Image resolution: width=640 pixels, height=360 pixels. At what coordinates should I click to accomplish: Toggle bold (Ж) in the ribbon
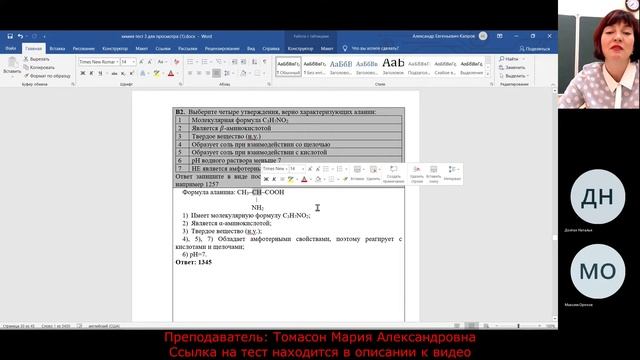coord(83,73)
